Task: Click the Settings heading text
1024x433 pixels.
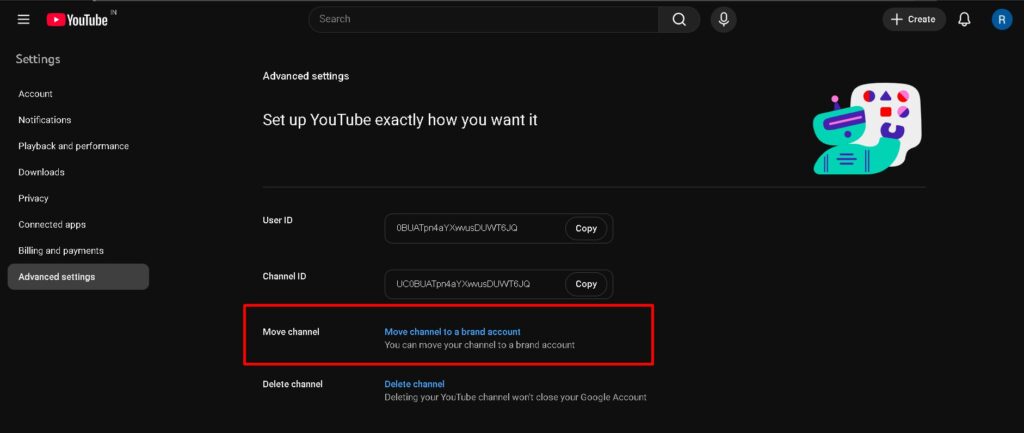Action: (x=38, y=59)
